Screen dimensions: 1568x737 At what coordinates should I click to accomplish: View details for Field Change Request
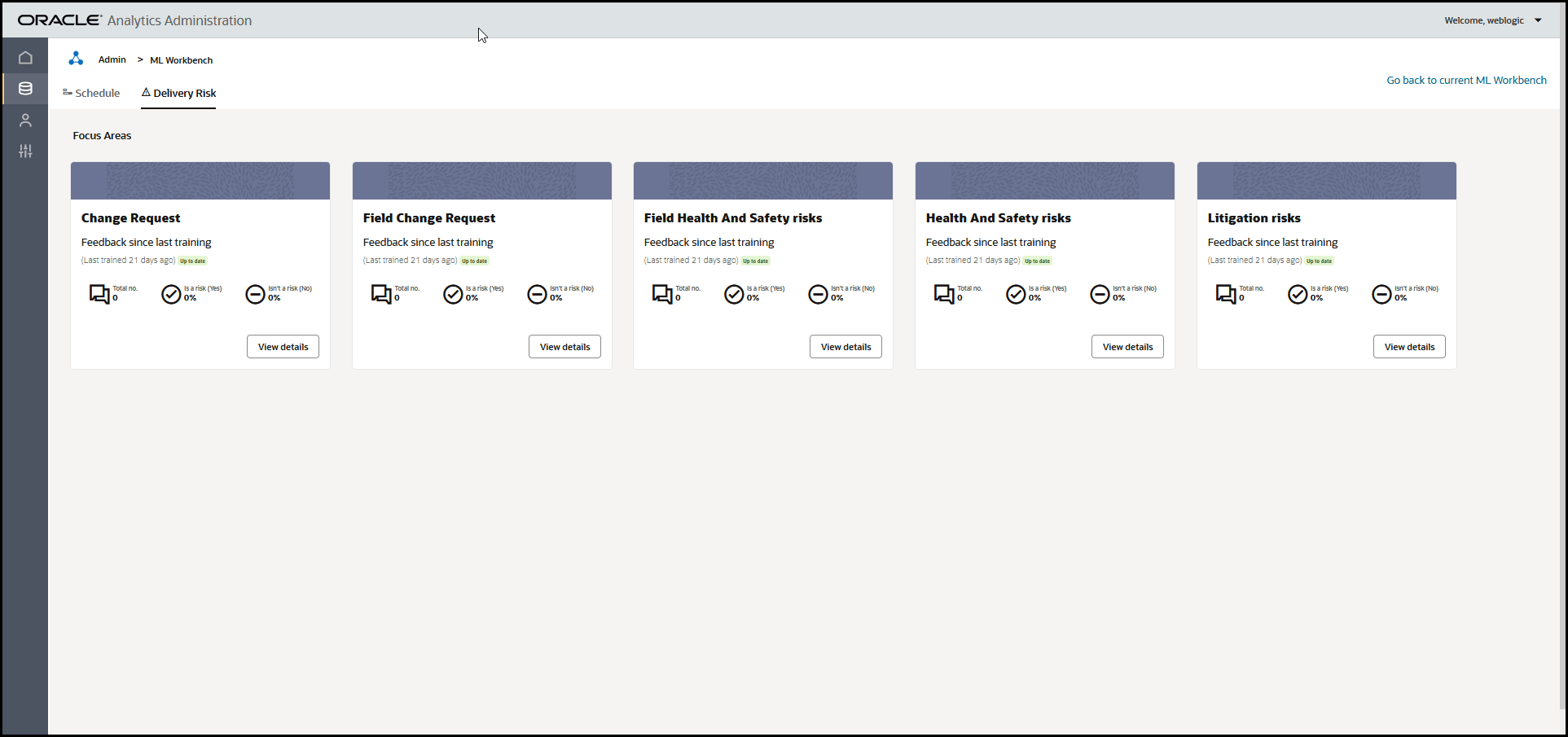pyautogui.click(x=564, y=347)
